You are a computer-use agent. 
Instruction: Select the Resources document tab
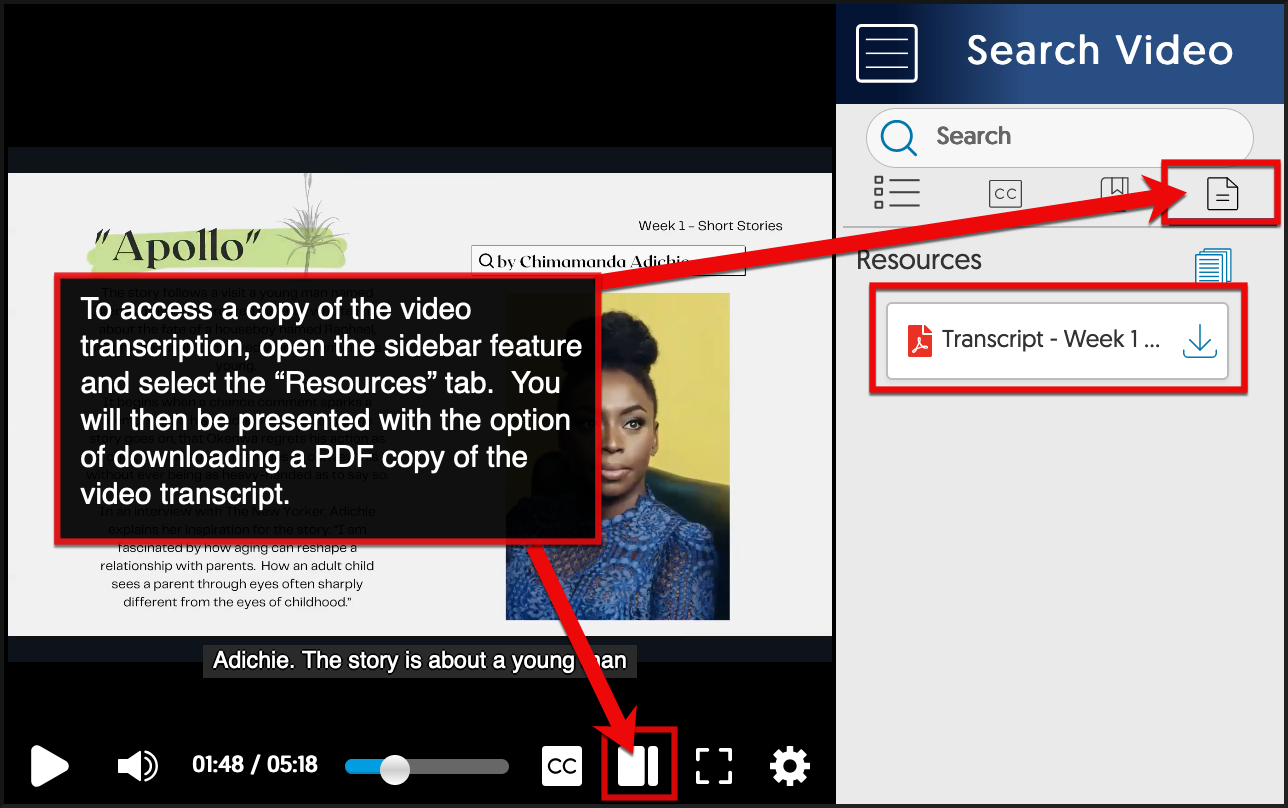click(x=1221, y=193)
